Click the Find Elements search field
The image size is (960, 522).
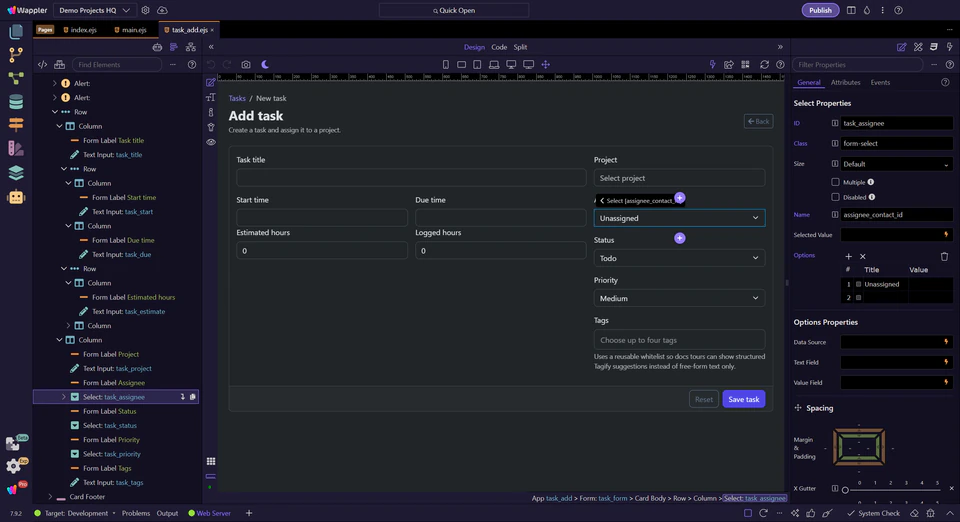coord(117,64)
